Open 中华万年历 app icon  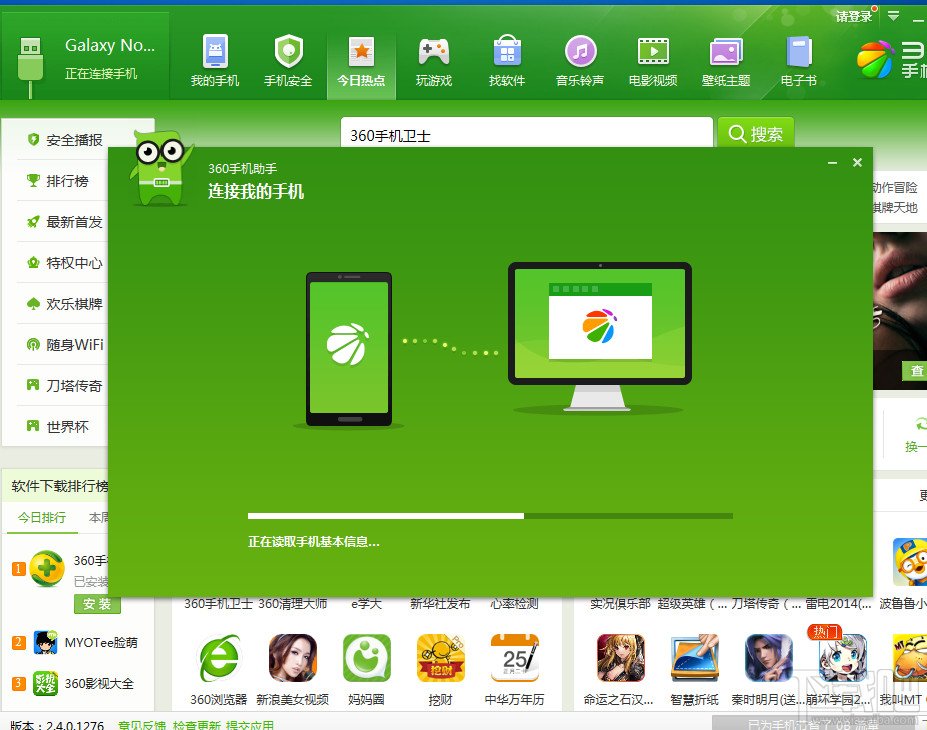514,658
